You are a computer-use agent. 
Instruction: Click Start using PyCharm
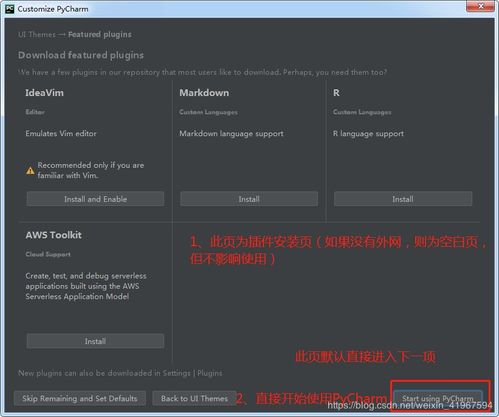(438, 398)
